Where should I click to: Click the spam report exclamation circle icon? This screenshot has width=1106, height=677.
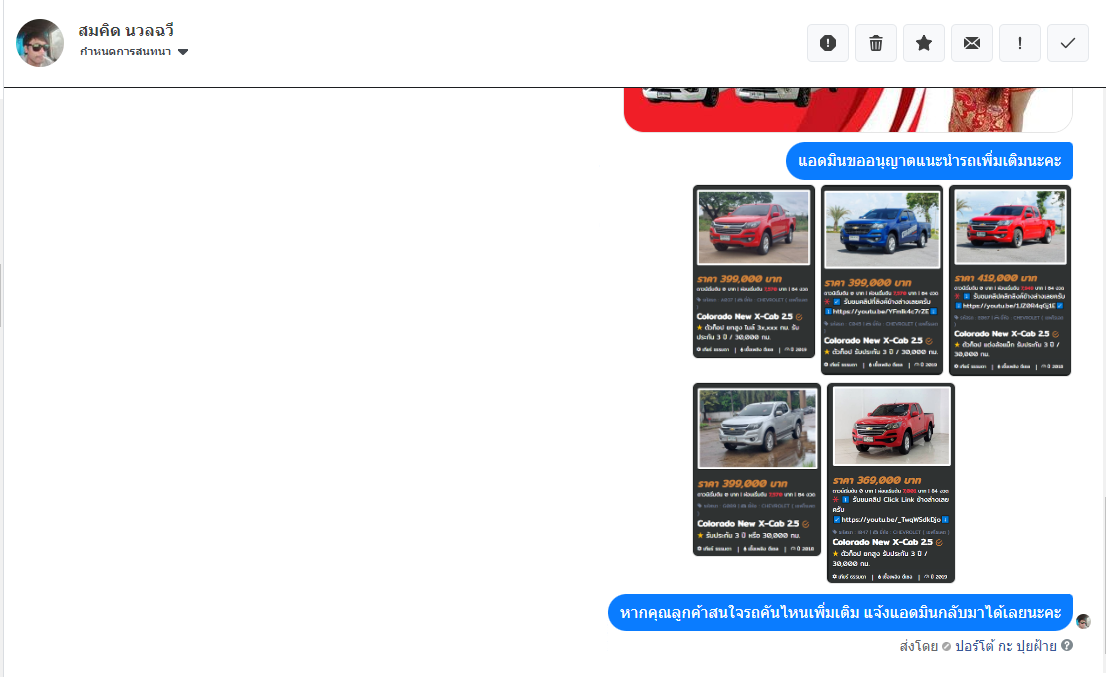(x=828, y=43)
